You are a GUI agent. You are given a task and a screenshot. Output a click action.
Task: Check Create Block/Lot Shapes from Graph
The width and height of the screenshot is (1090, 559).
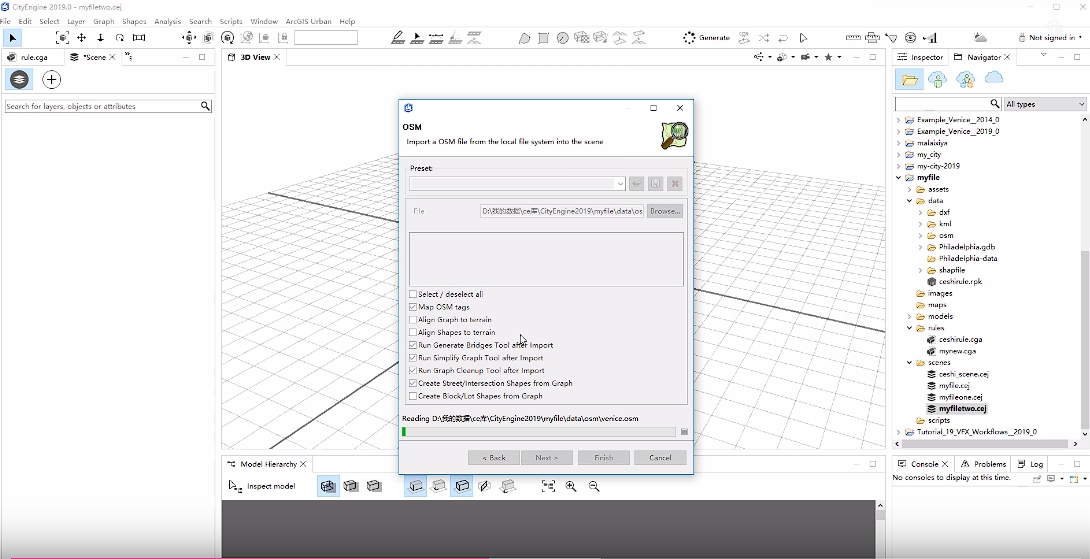[413, 396]
